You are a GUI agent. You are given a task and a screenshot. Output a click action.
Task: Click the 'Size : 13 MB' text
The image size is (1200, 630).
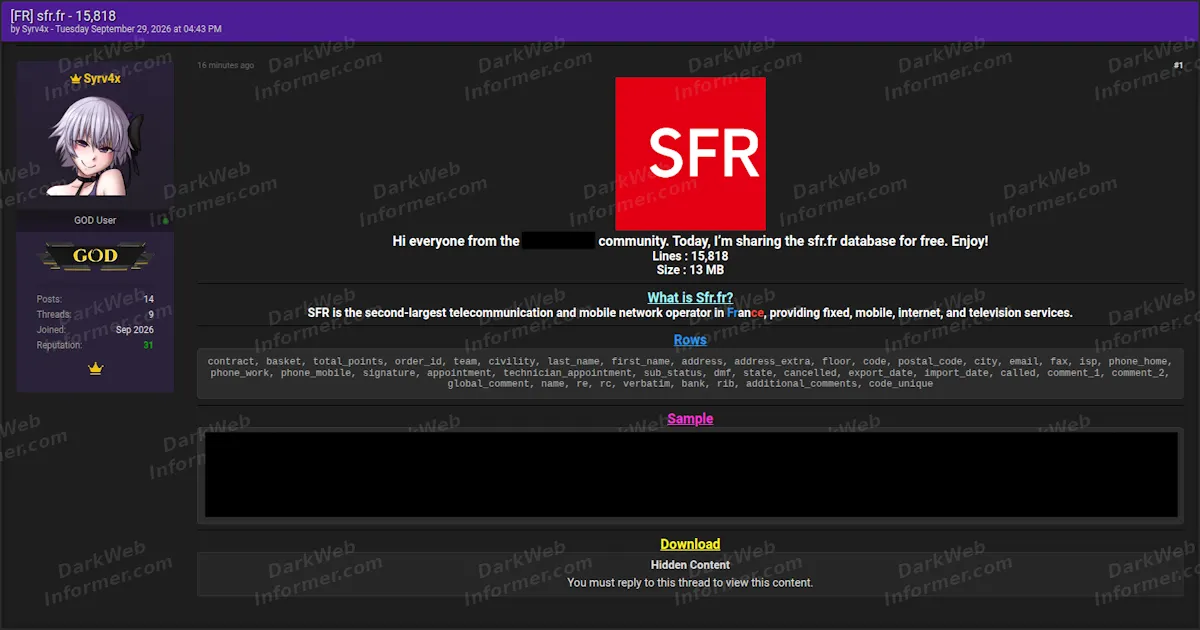[x=690, y=270]
